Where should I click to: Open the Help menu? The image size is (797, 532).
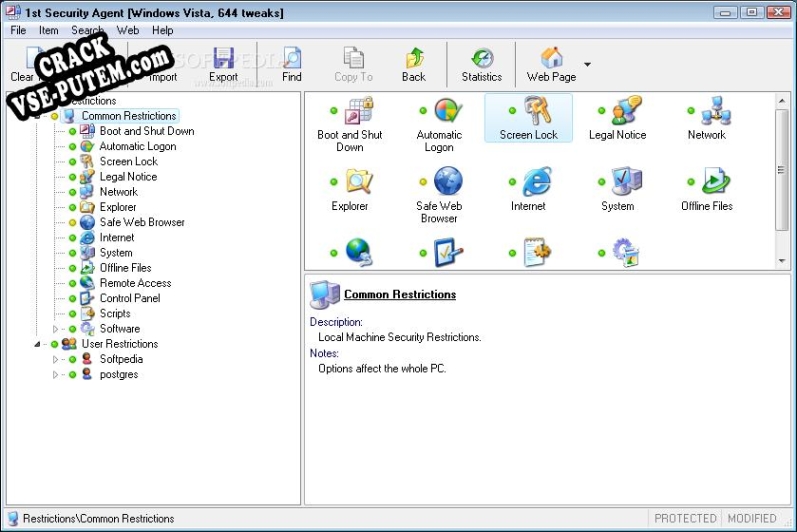[x=163, y=30]
